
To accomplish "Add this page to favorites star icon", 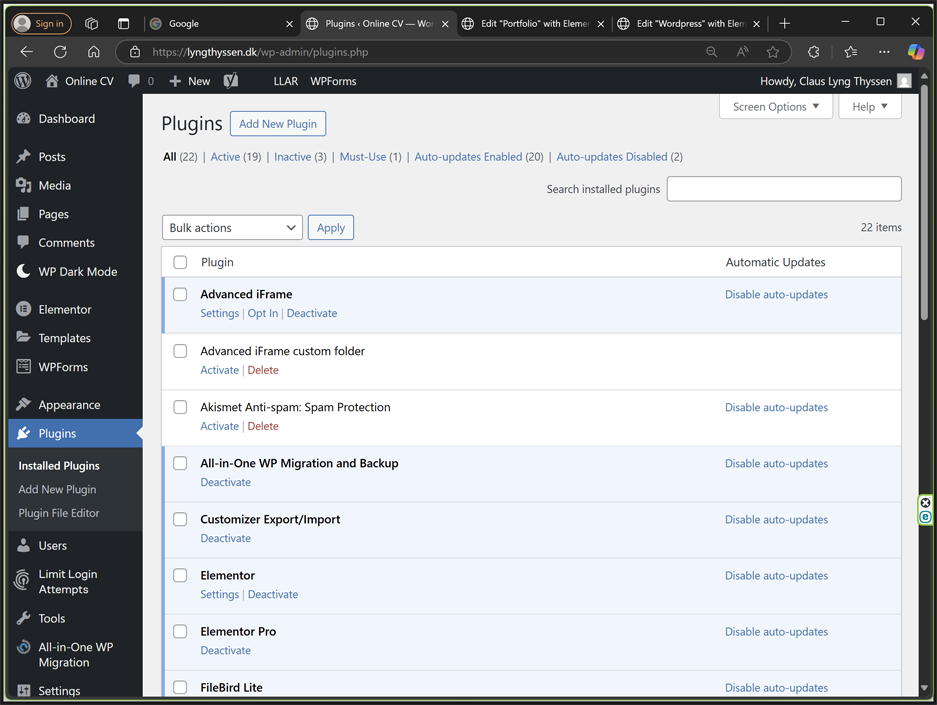I will pos(773,52).
